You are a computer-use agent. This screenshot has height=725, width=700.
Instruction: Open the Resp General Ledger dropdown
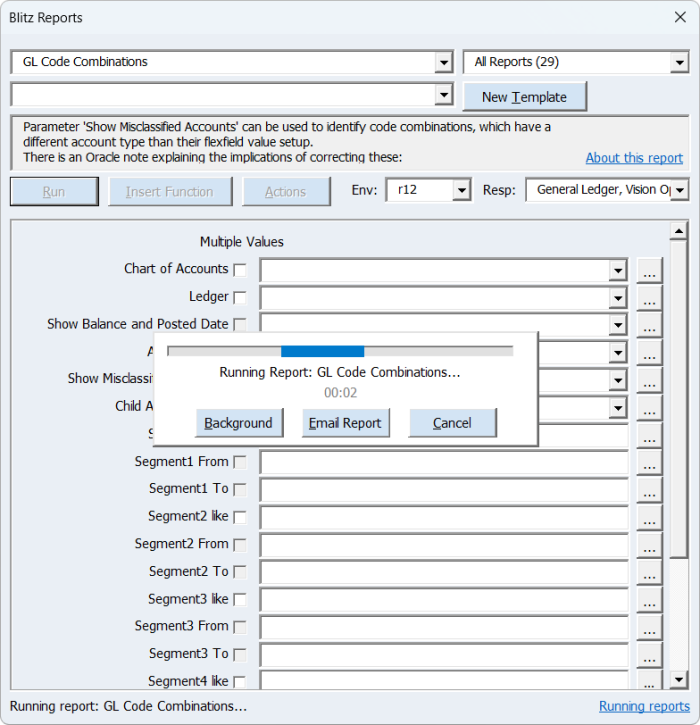click(x=679, y=190)
